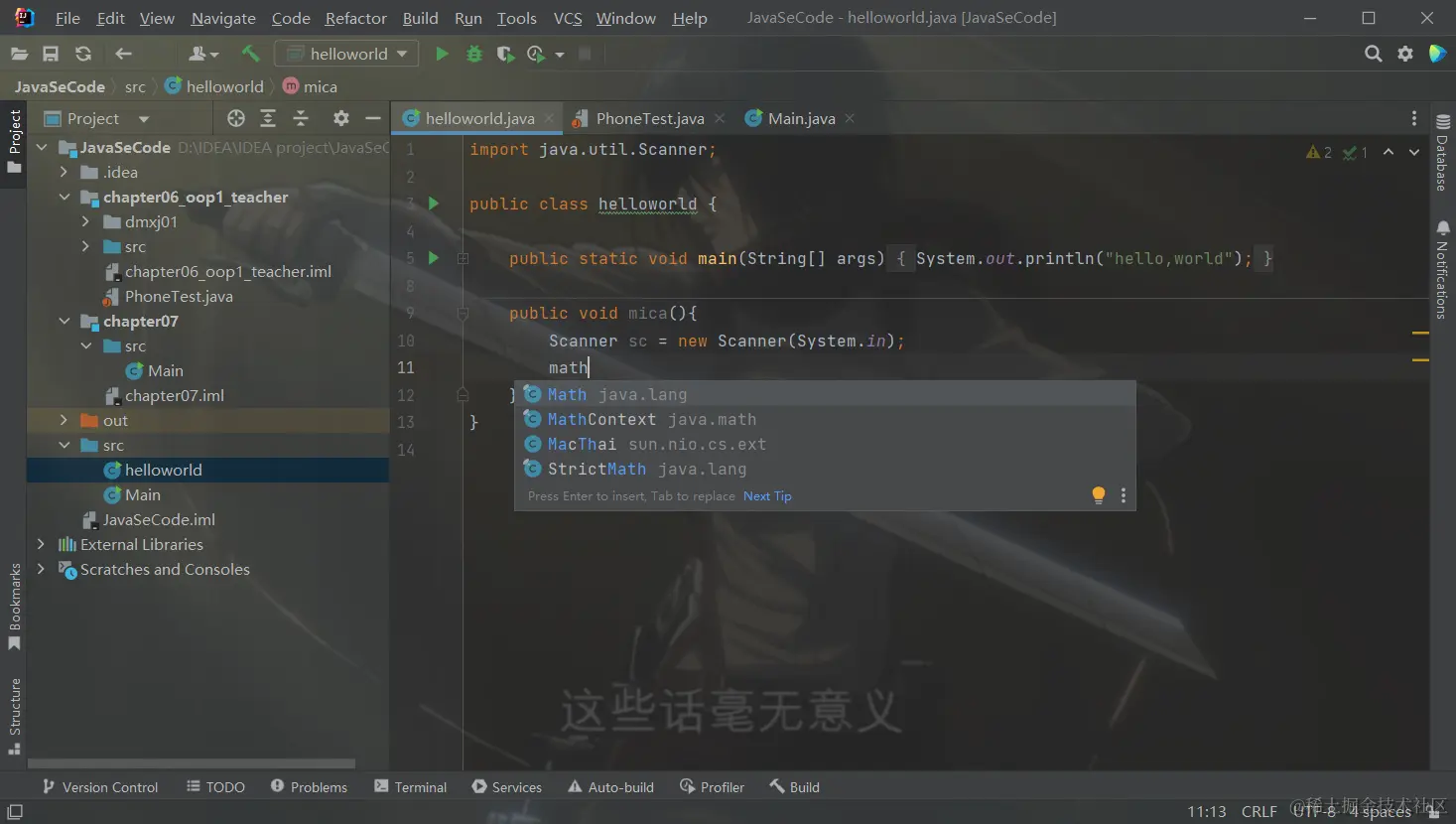This screenshot has width=1456, height=824.
Task: Open the Problems tool window
Action: (309, 787)
